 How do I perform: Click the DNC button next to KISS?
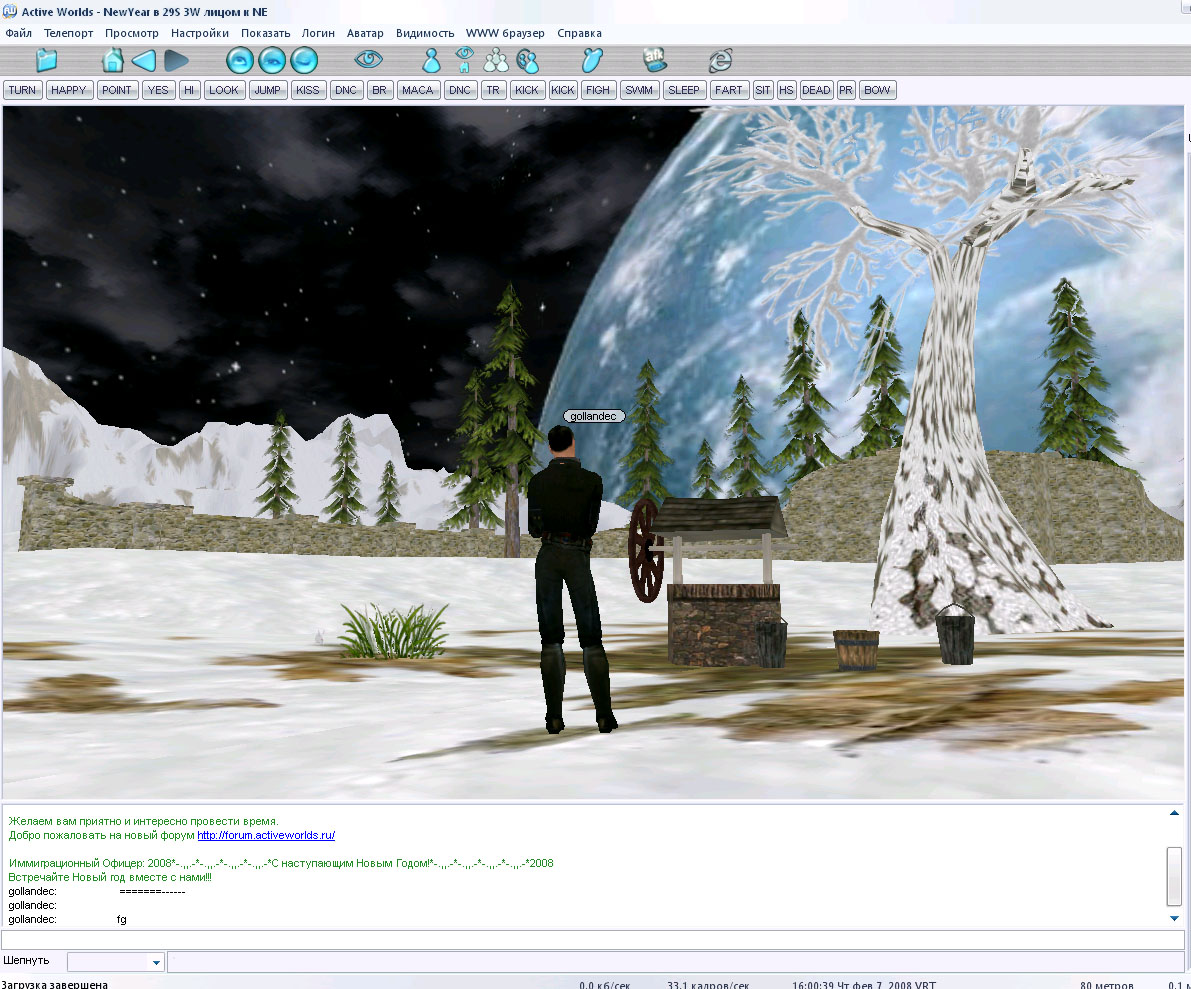coord(346,90)
